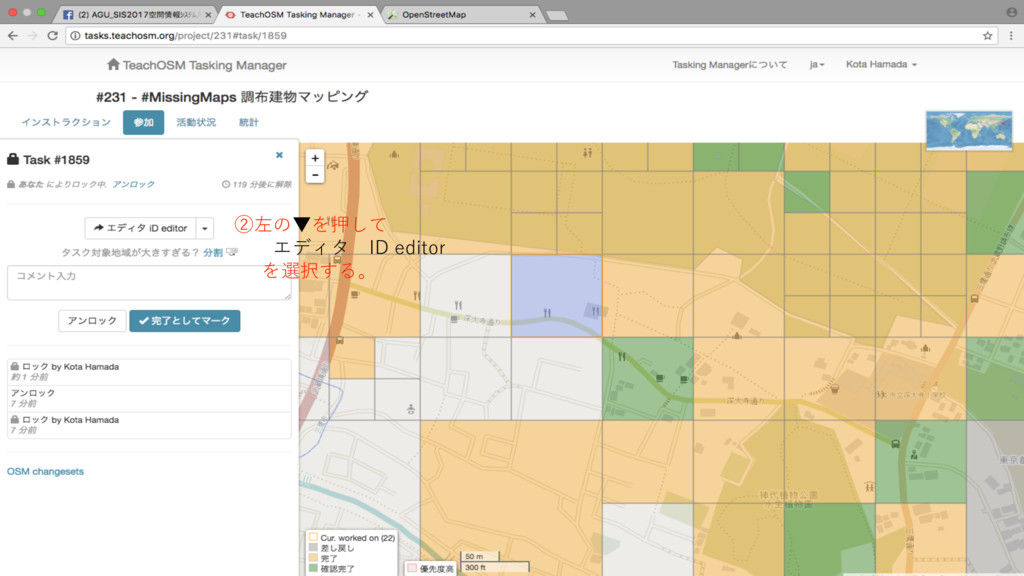Close the Task #1859 panel
Viewport: 1024px width, 576px height.
pyautogui.click(x=279, y=155)
